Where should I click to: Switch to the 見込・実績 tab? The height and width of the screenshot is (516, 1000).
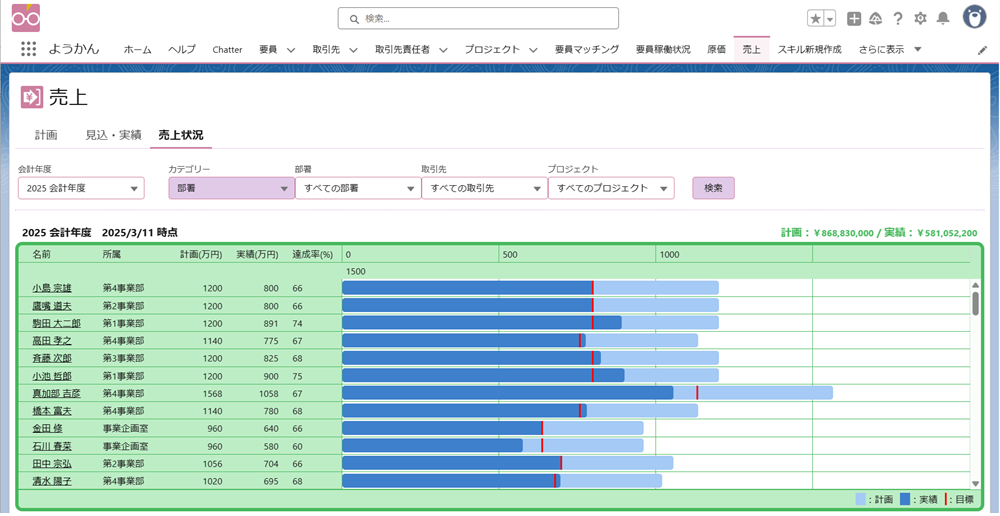tap(113, 135)
